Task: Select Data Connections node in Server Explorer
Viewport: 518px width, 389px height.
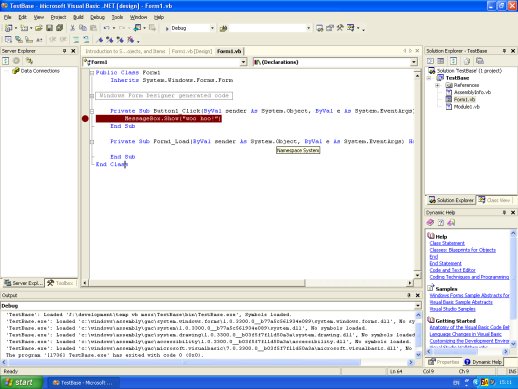Action: tap(40, 71)
